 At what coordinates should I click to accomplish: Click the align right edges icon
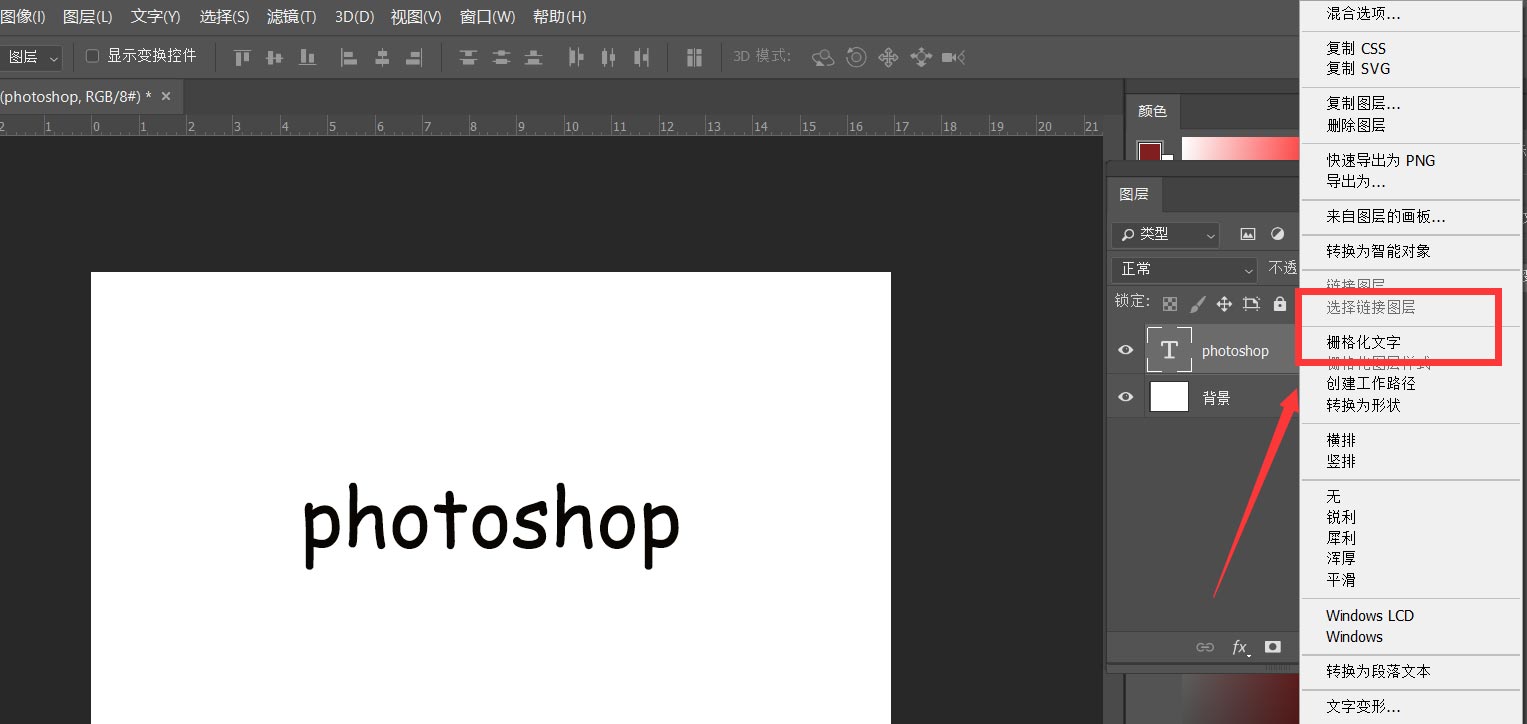point(414,58)
